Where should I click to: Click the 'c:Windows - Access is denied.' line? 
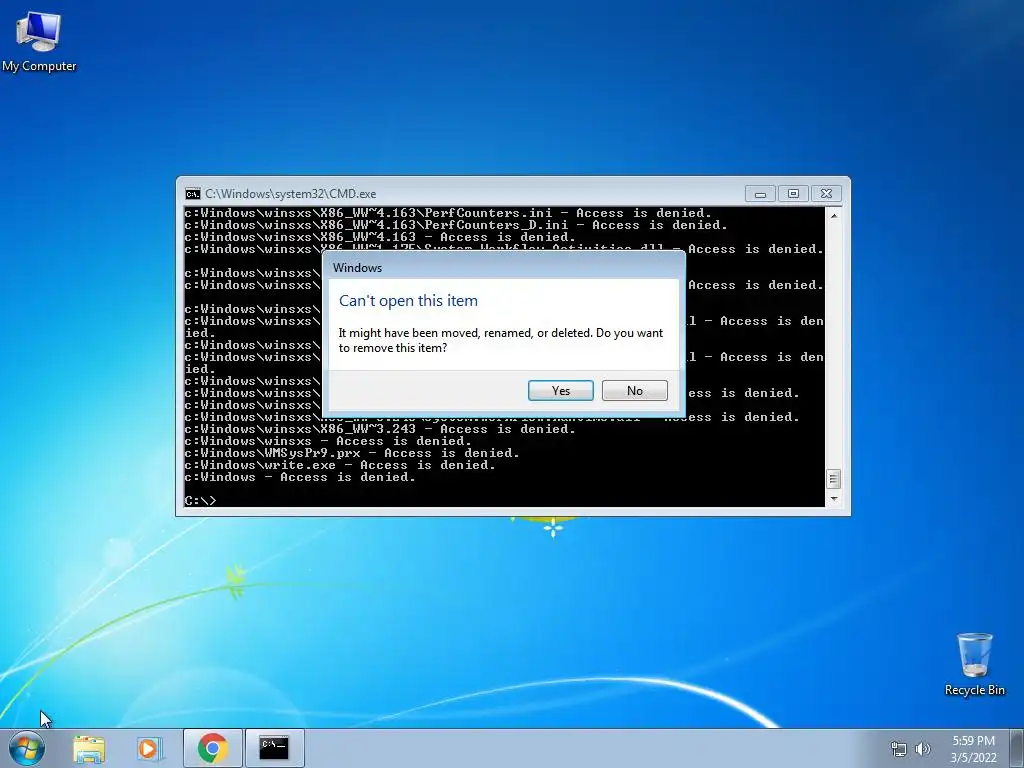click(x=300, y=477)
